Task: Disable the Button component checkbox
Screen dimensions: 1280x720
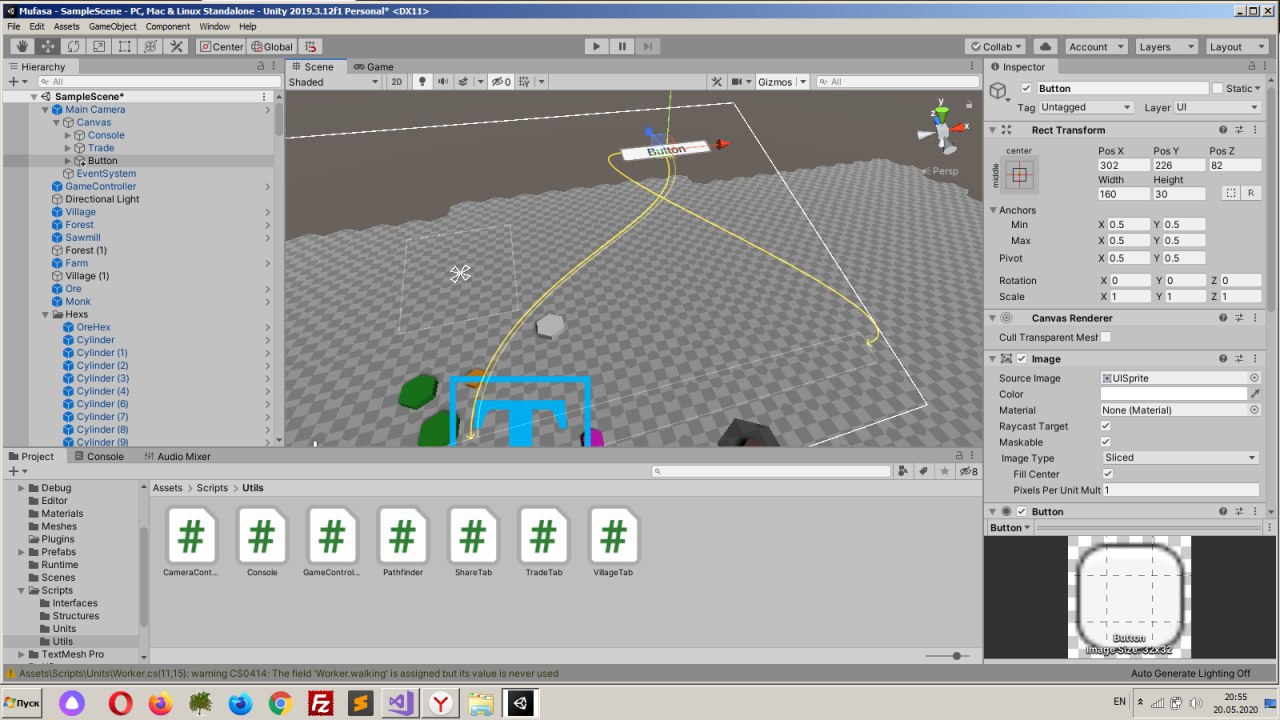Action: click(x=1021, y=511)
